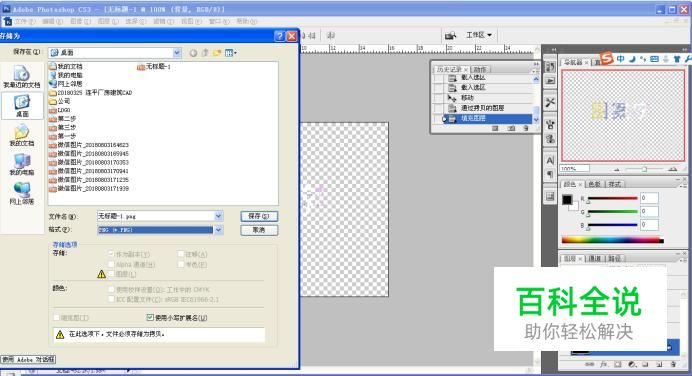Open the collapsed Clone Source panel icon

coord(550,139)
